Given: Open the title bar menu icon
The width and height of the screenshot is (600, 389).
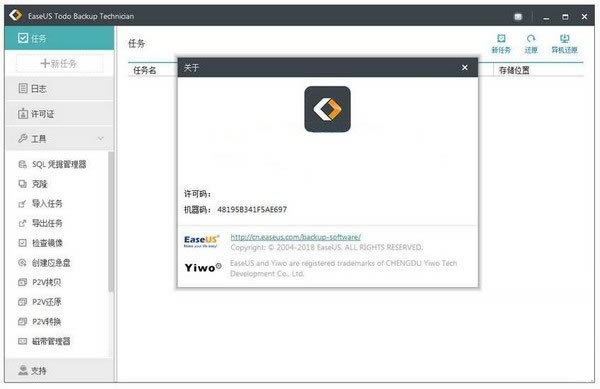Looking at the screenshot, I should [x=518, y=16].
